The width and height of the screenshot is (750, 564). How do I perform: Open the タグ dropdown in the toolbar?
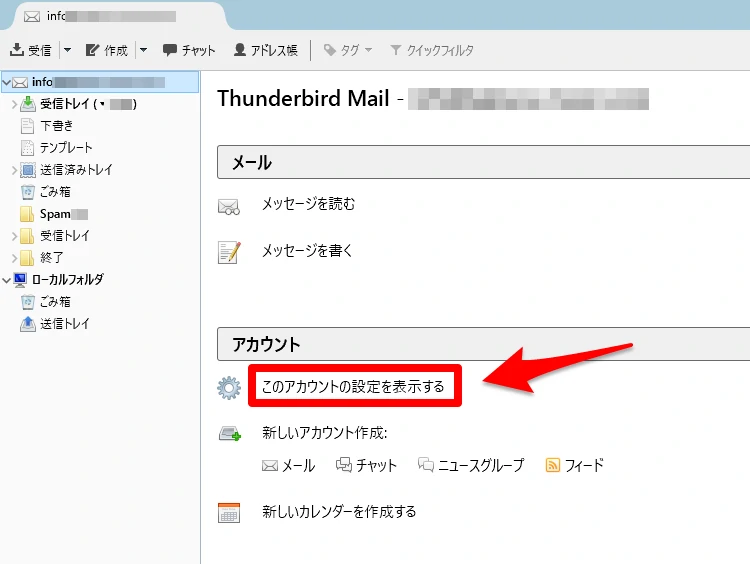pyautogui.click(x=347, y=50)
